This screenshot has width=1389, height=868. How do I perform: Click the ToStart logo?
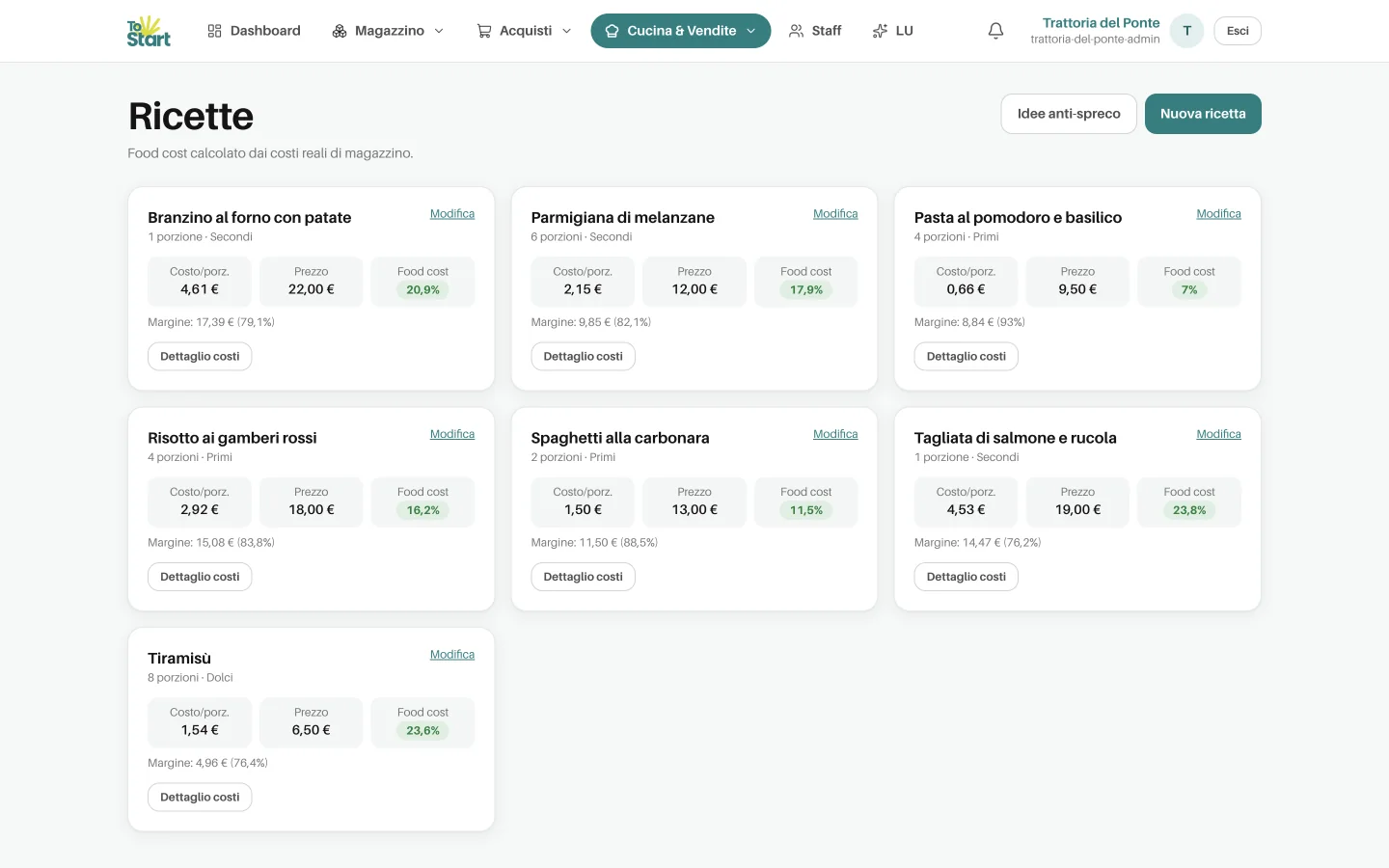[x=149, y=31]
